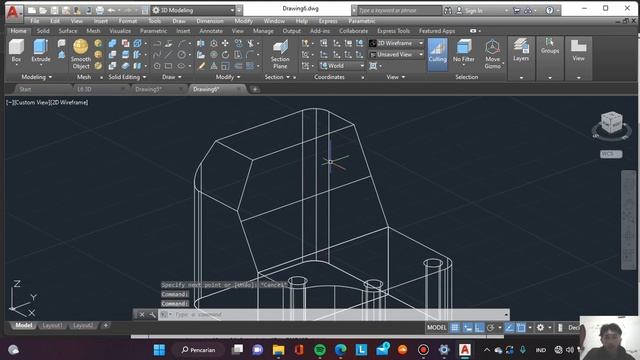Viewport: 640px width, 360px height.
Task: Click the Move Gizmo tool
Action: click(x=492, y=54)
